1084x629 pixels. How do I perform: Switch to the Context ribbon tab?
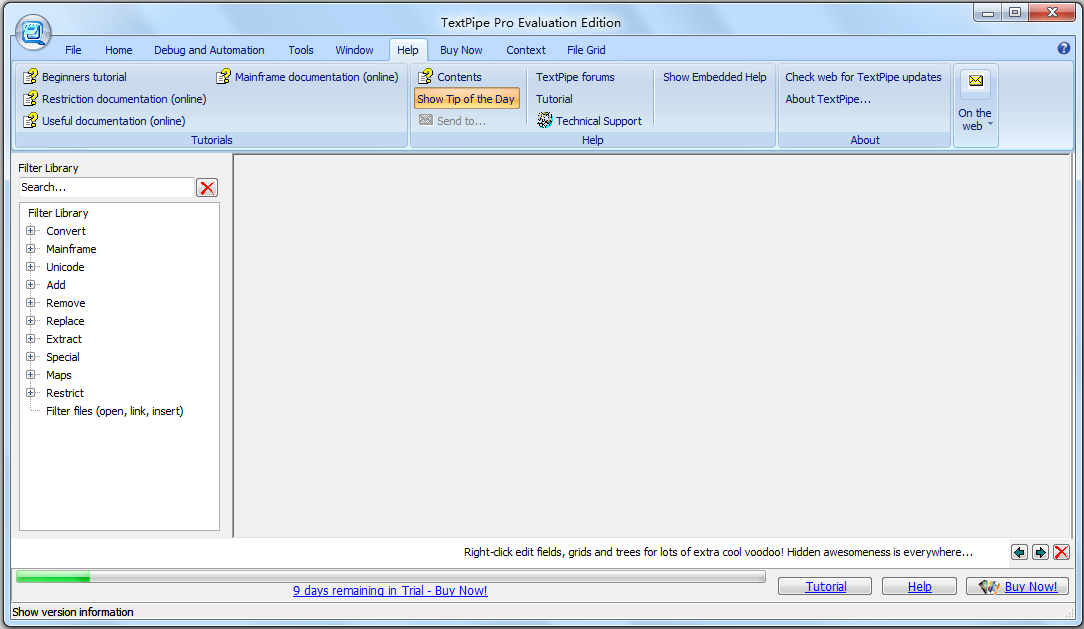525,50
